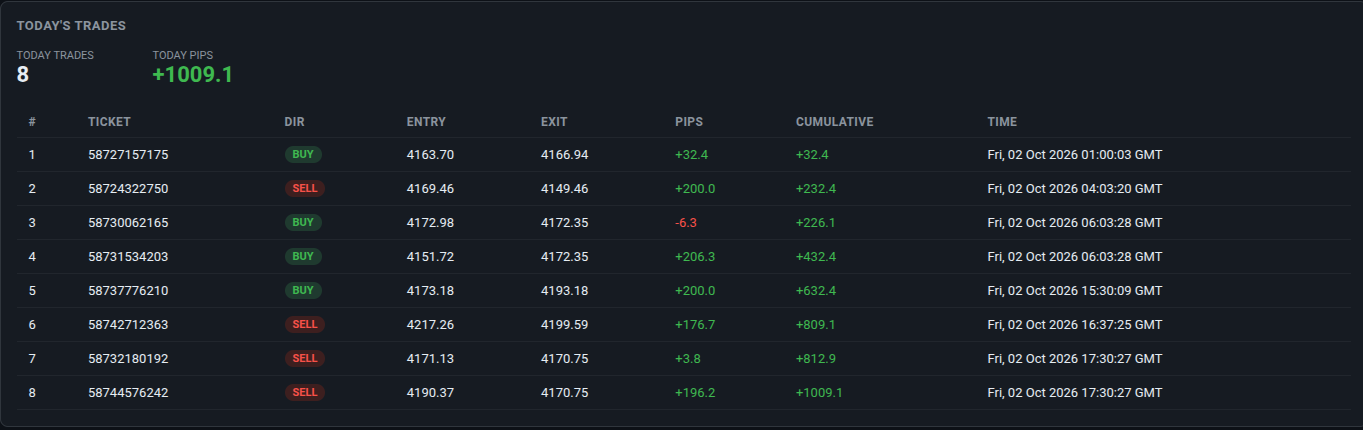
Task: Click the DIR column header
Action: (294, 122)
